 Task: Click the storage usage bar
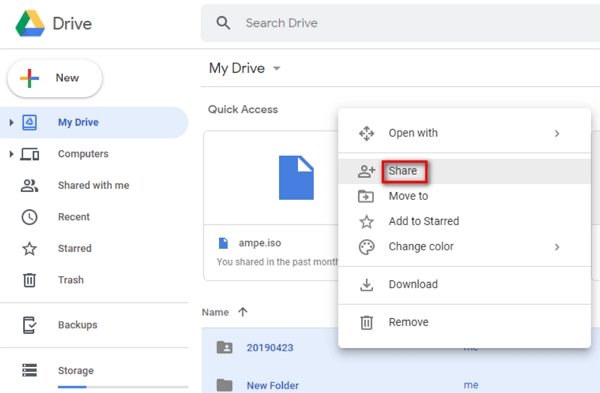pos(122,387)
